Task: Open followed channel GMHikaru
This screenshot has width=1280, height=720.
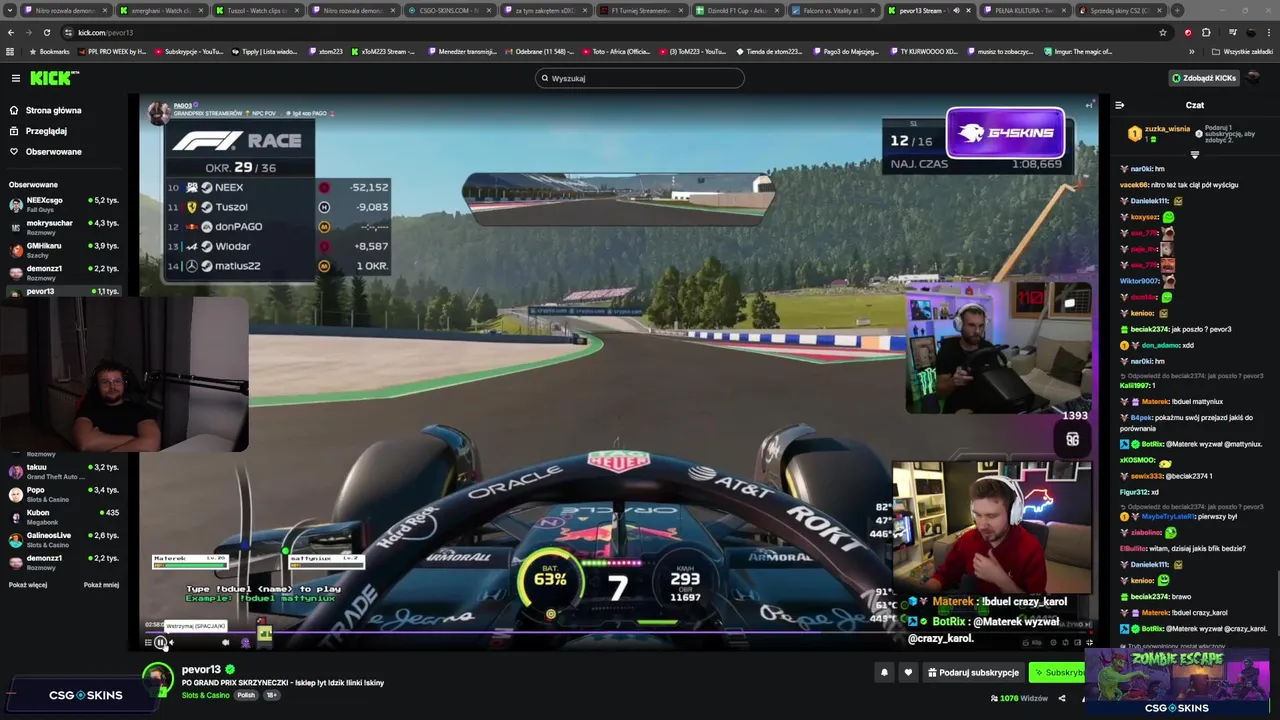Action: 64,249
